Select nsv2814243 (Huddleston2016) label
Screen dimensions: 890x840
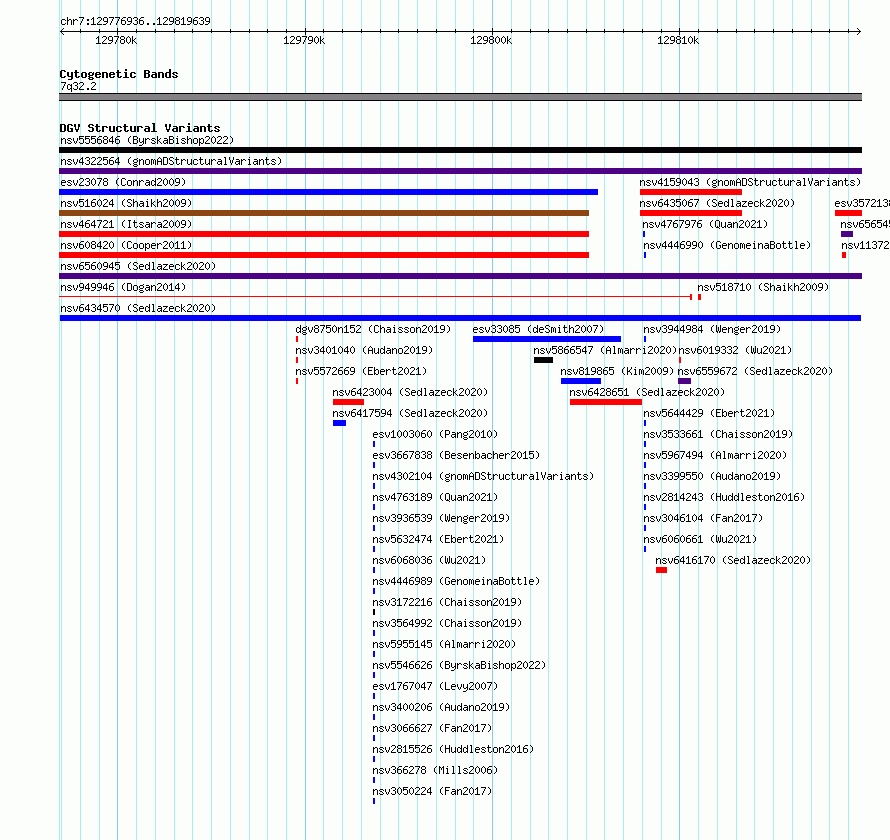click(x=724, y=497)
